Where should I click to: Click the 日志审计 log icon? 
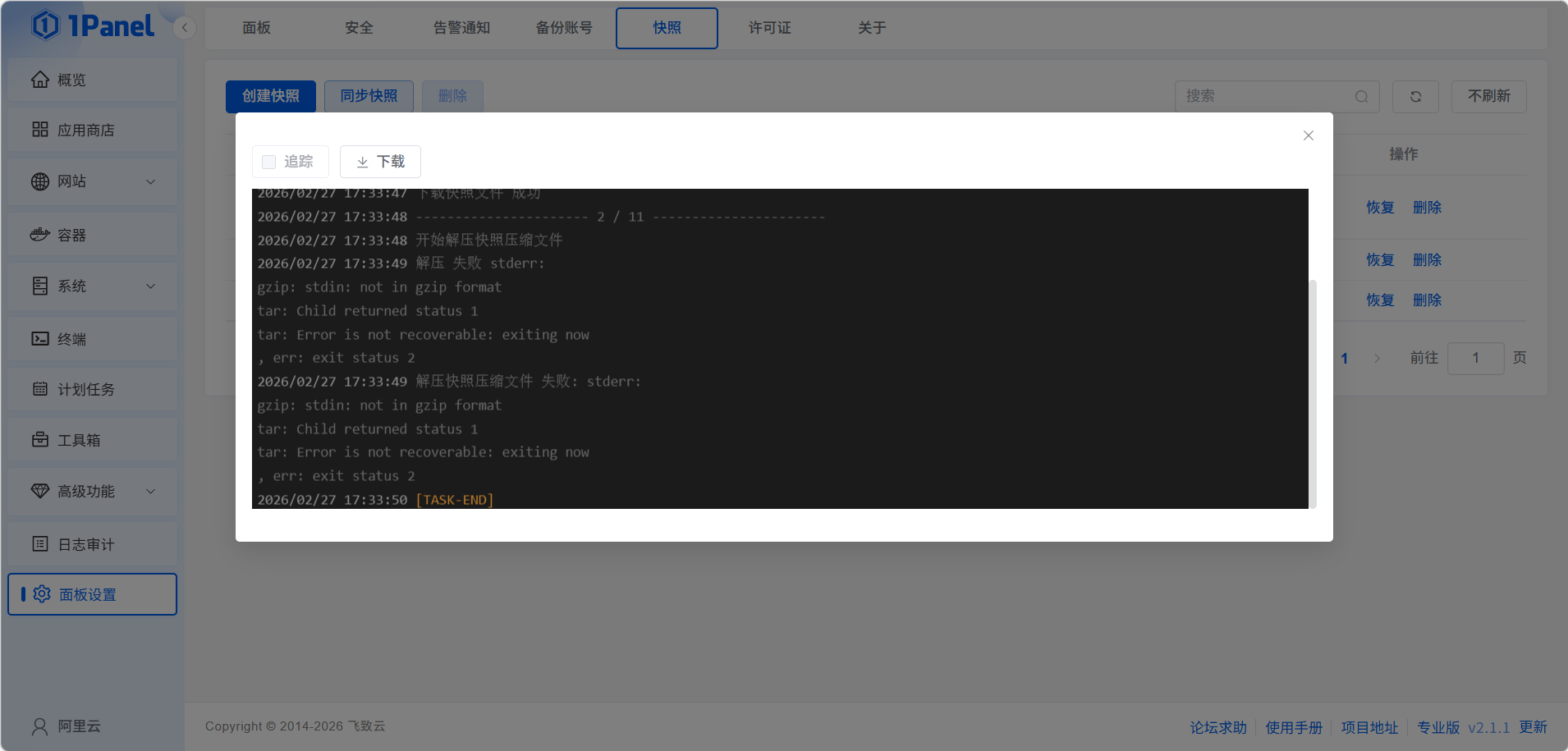40,544
